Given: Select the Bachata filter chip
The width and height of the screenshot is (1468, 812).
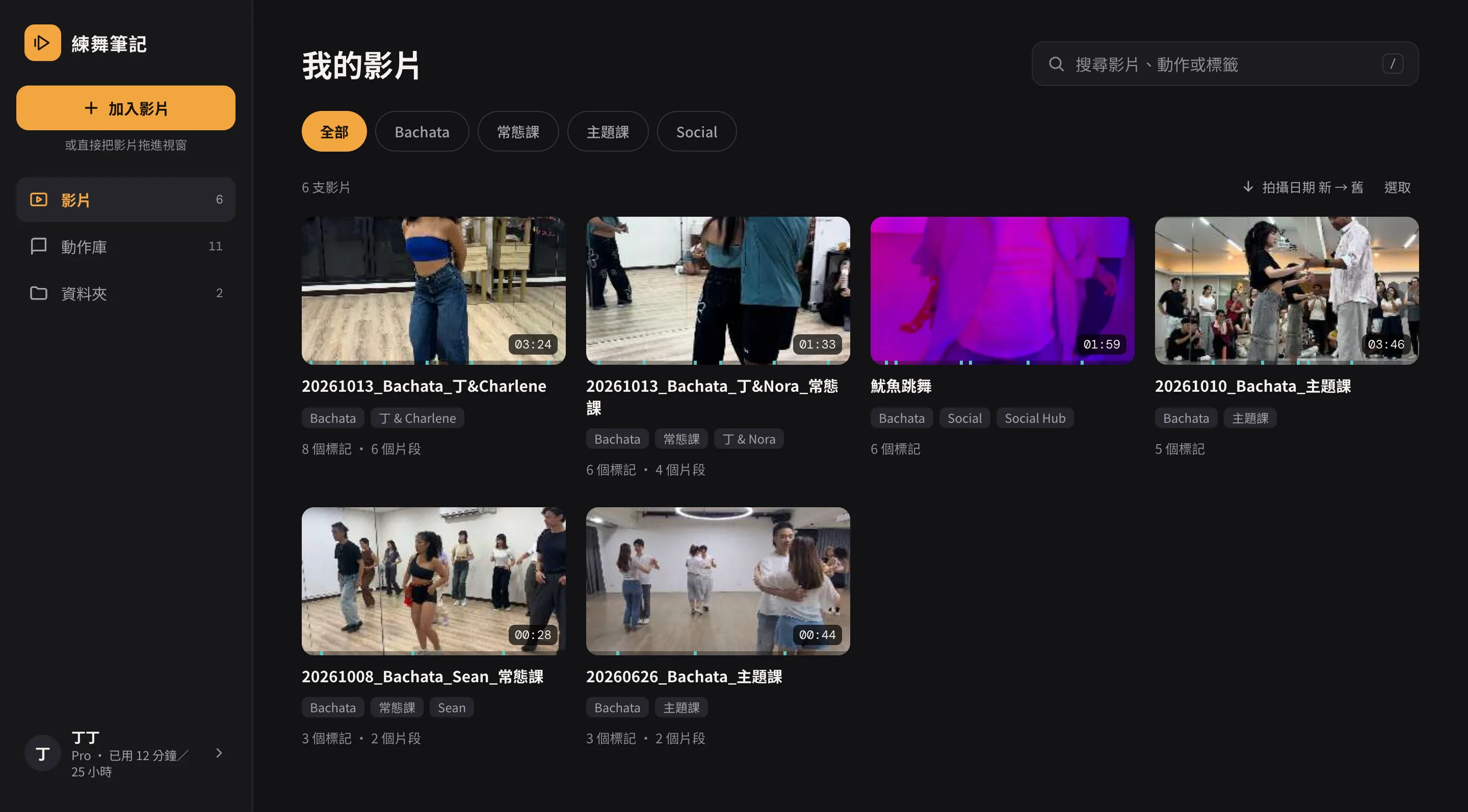Looking at the screenshot, I should click(x=422, y=131).
